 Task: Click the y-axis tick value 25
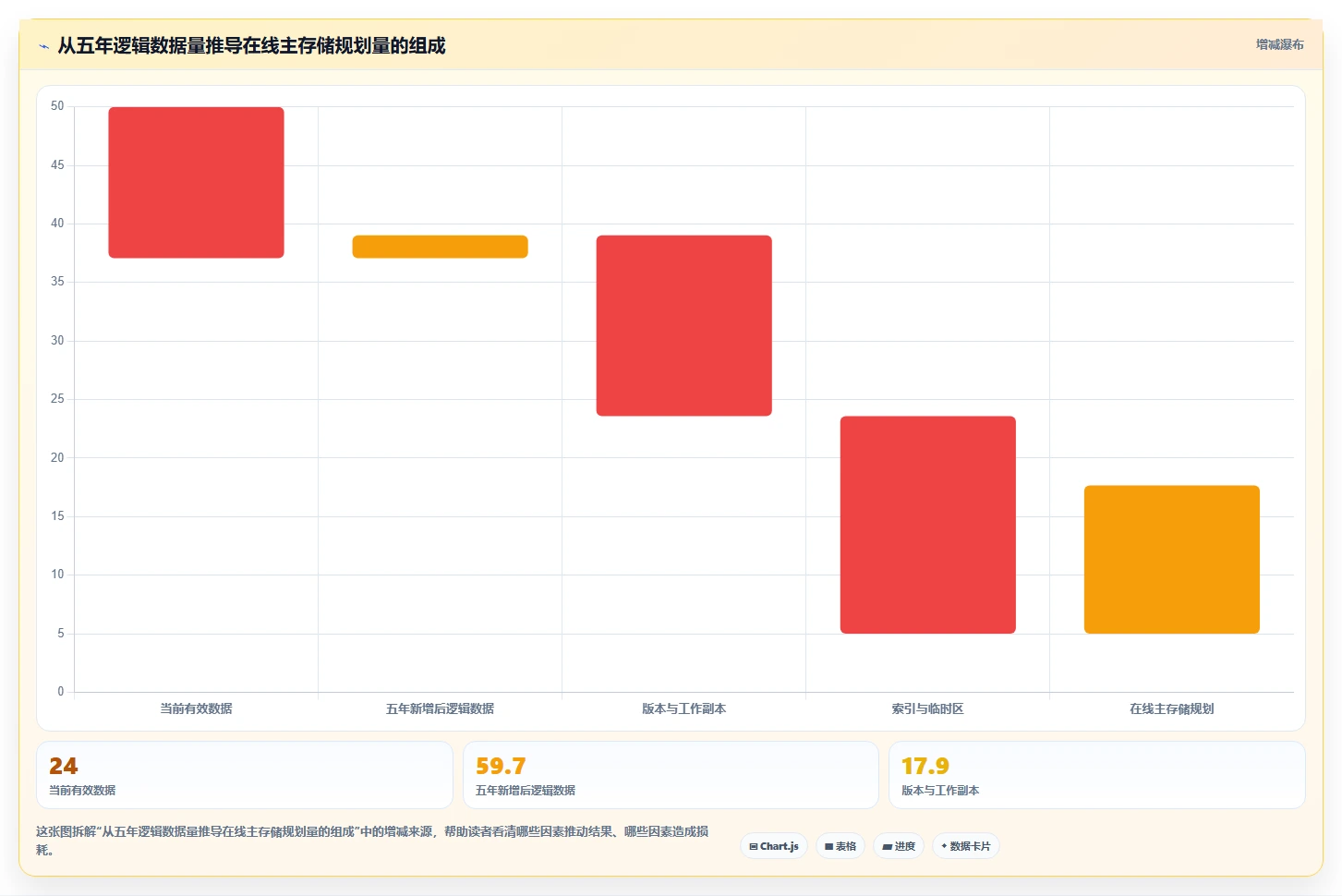click(x=57, y=399)
